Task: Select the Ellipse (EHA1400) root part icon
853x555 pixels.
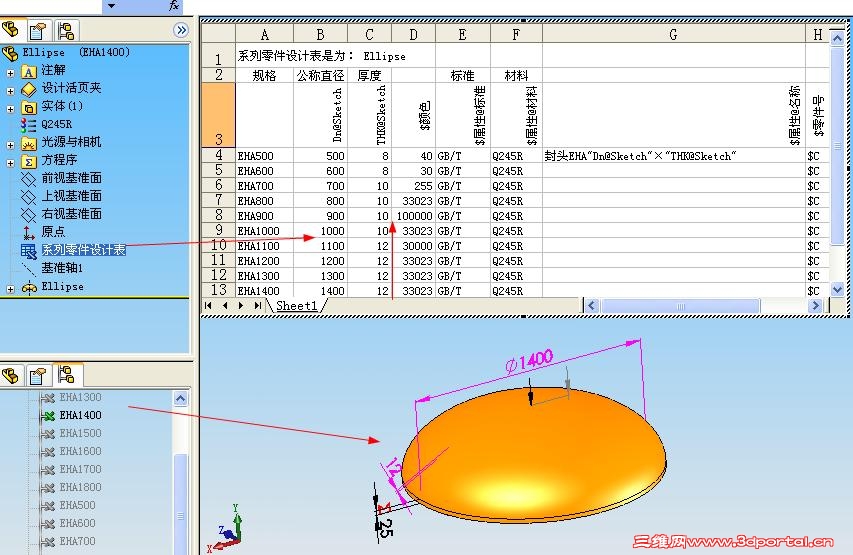Action: pyautogui.click(x=10, y=53)
